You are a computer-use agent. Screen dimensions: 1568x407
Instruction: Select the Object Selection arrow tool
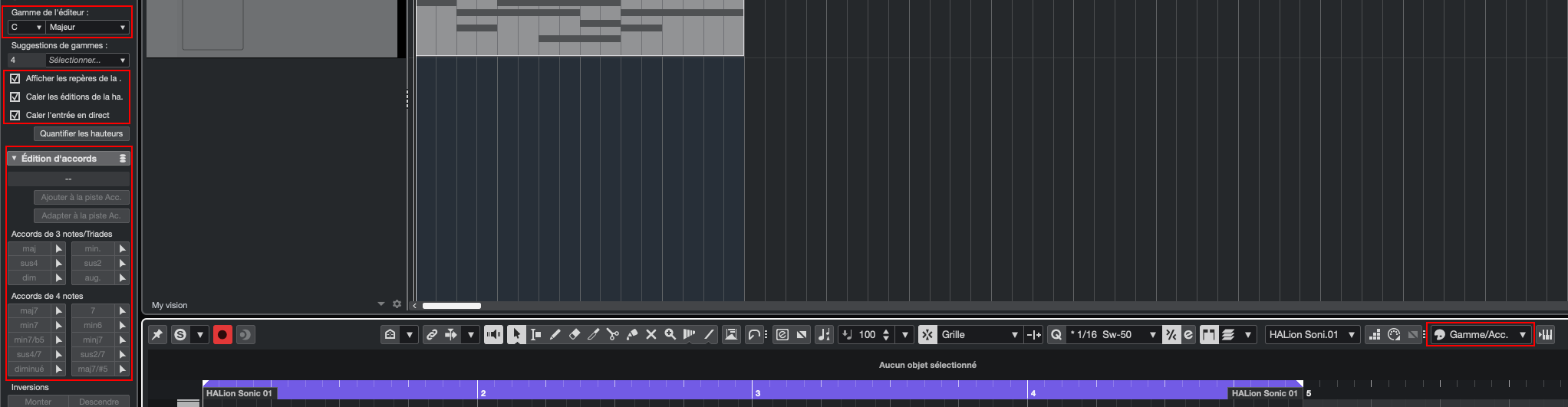pos(516,334)
